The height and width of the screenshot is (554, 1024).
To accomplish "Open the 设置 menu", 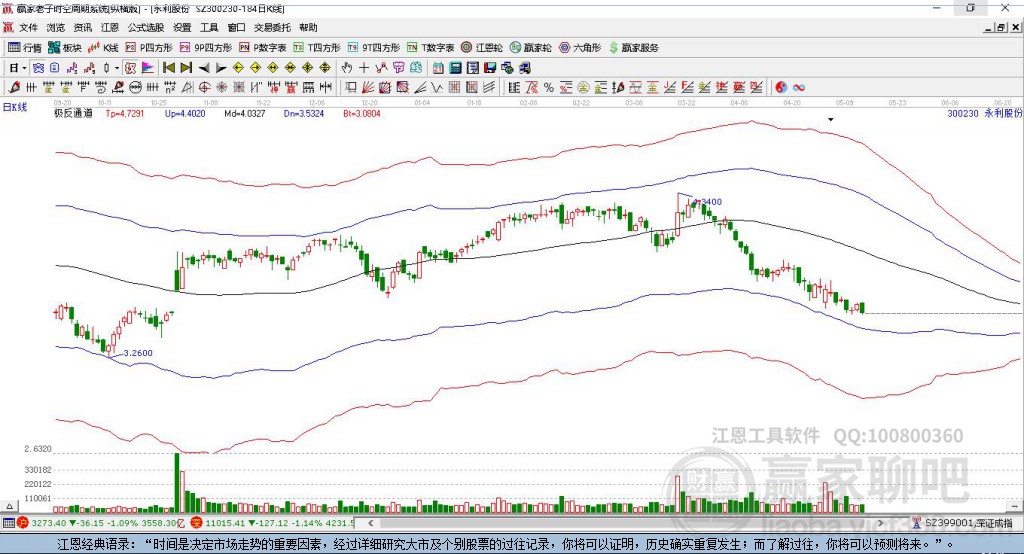I will [x=182, y=27].
